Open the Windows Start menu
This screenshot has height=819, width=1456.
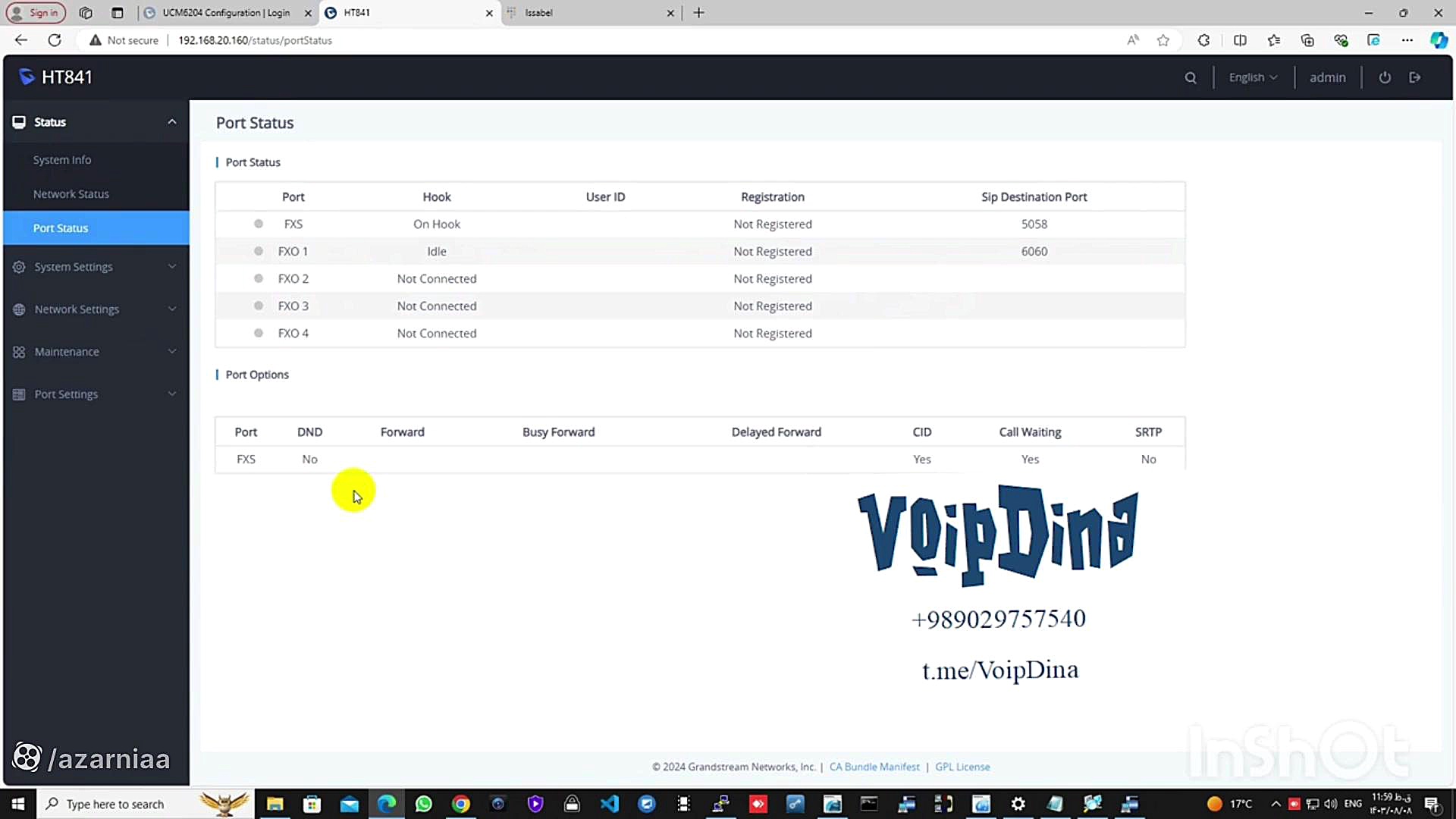(x=18, y=804)
